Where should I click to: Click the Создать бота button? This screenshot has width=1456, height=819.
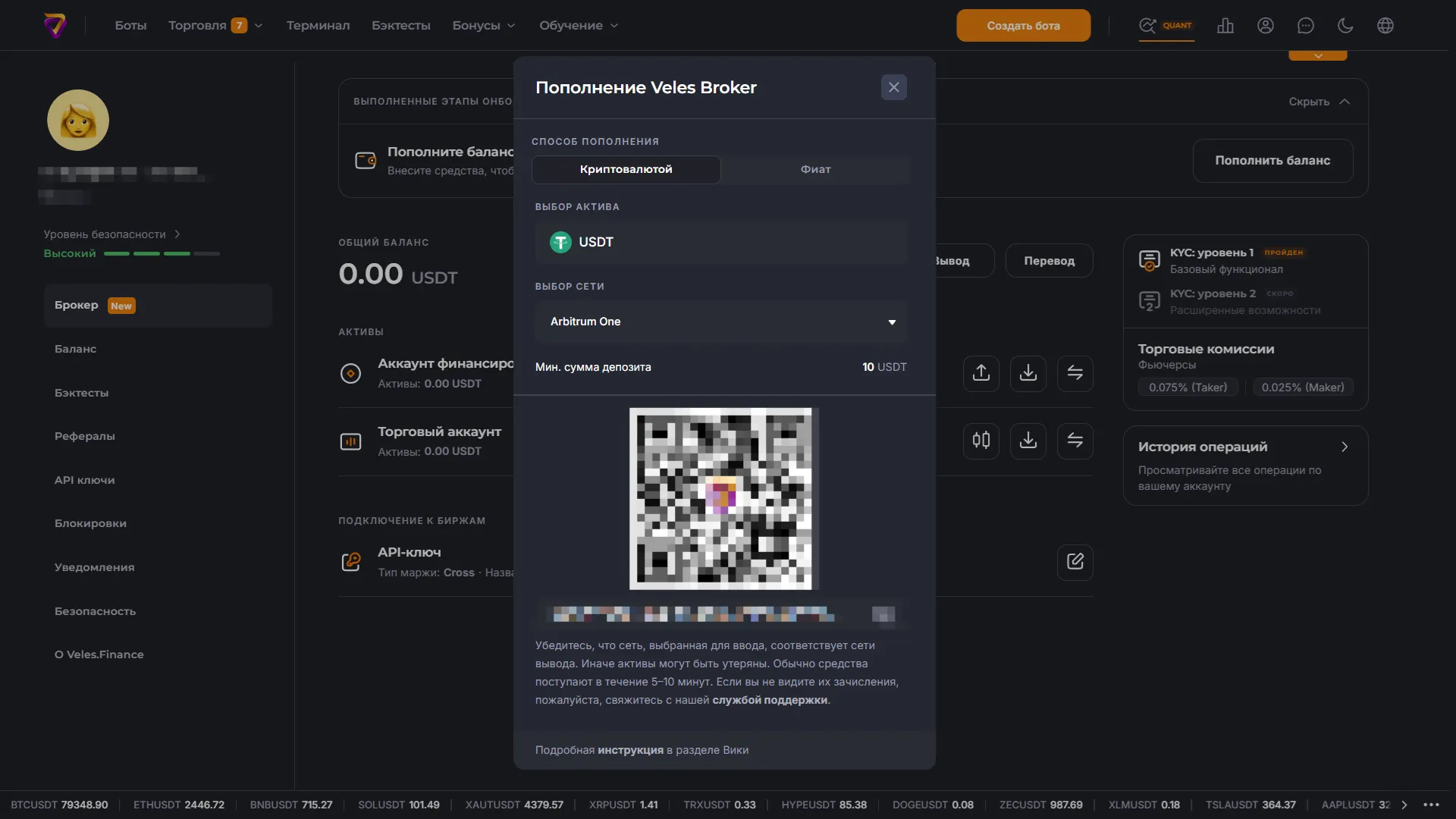tap(1024, 26)
